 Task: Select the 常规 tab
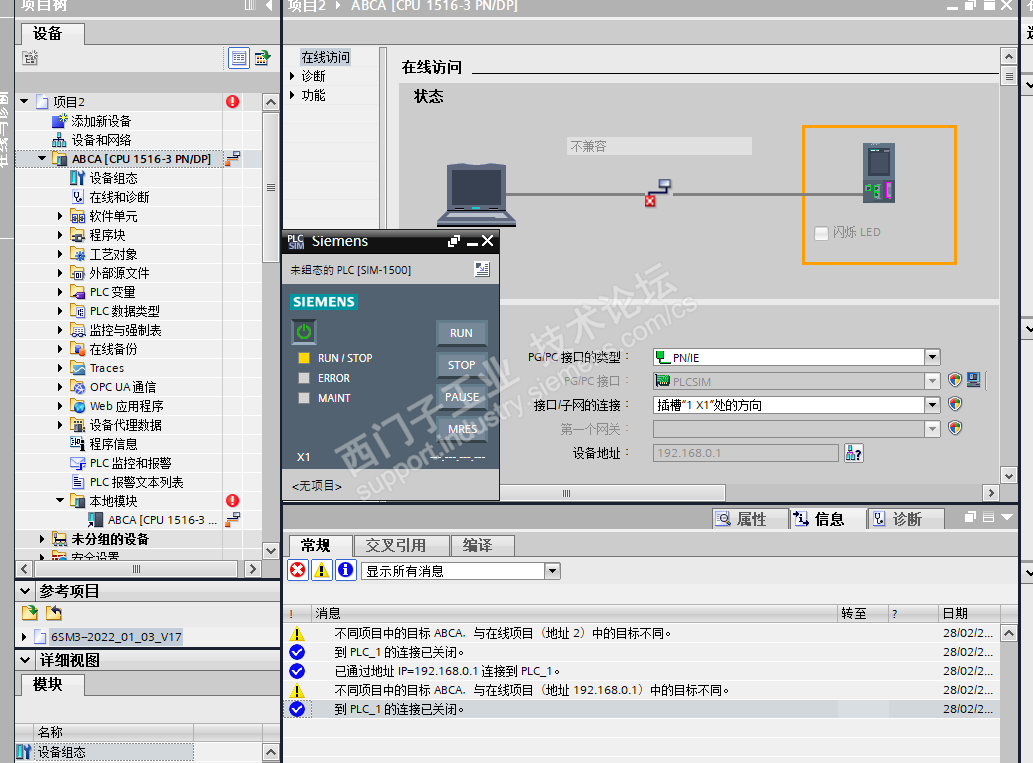pos(321,546)
